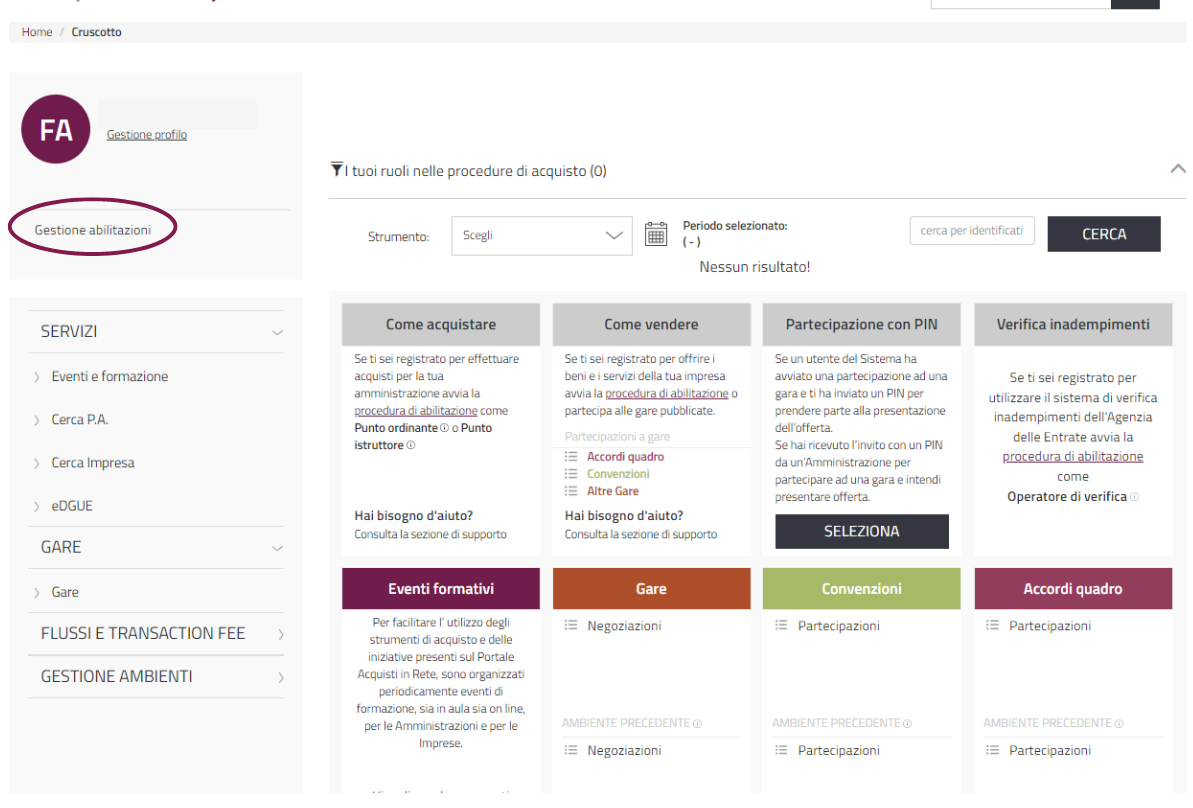Focus the cerca per identificativo input field
Image resolution: width=1193 pixels, height=808 pixels.
tap(971, 231)
